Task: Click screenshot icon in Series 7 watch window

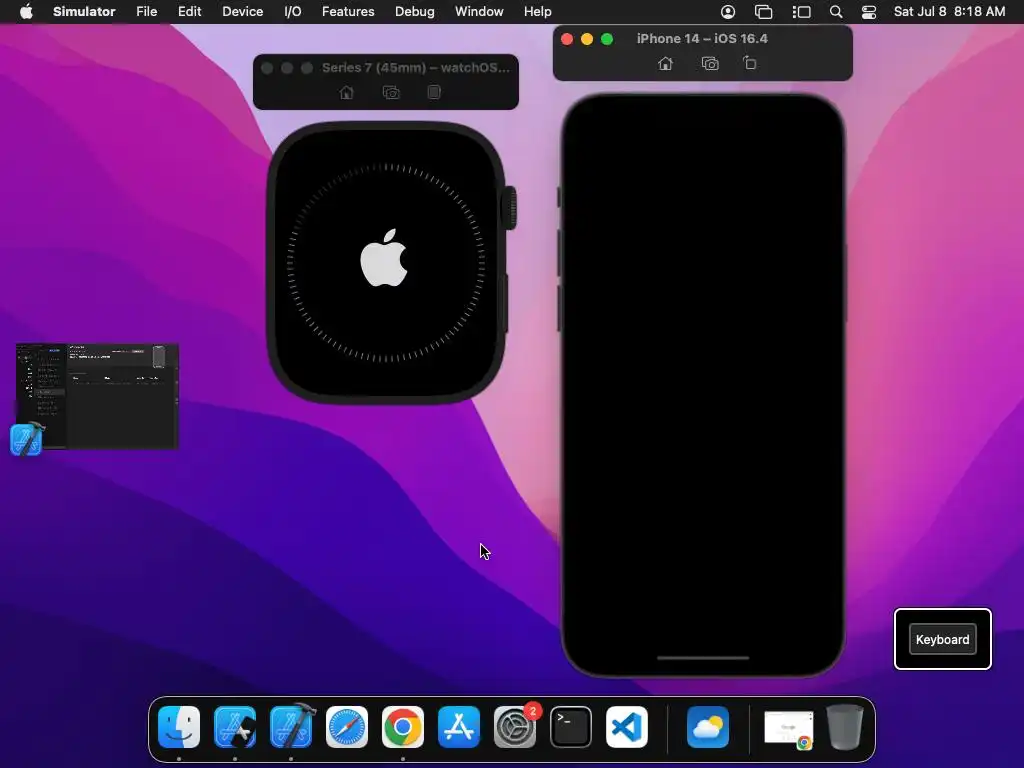Action: point(391,92)
